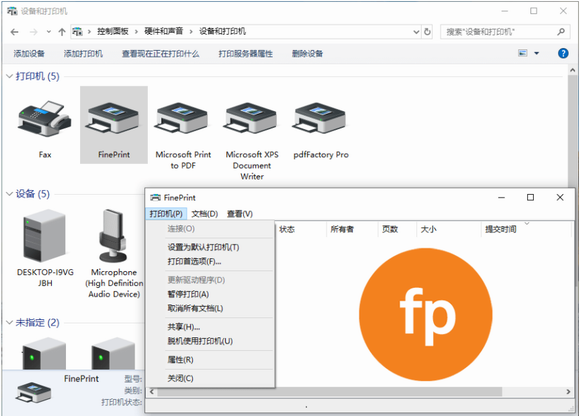
Task: Choose 设置为默认打印机(T) from the menu
Action: [203, 247]
